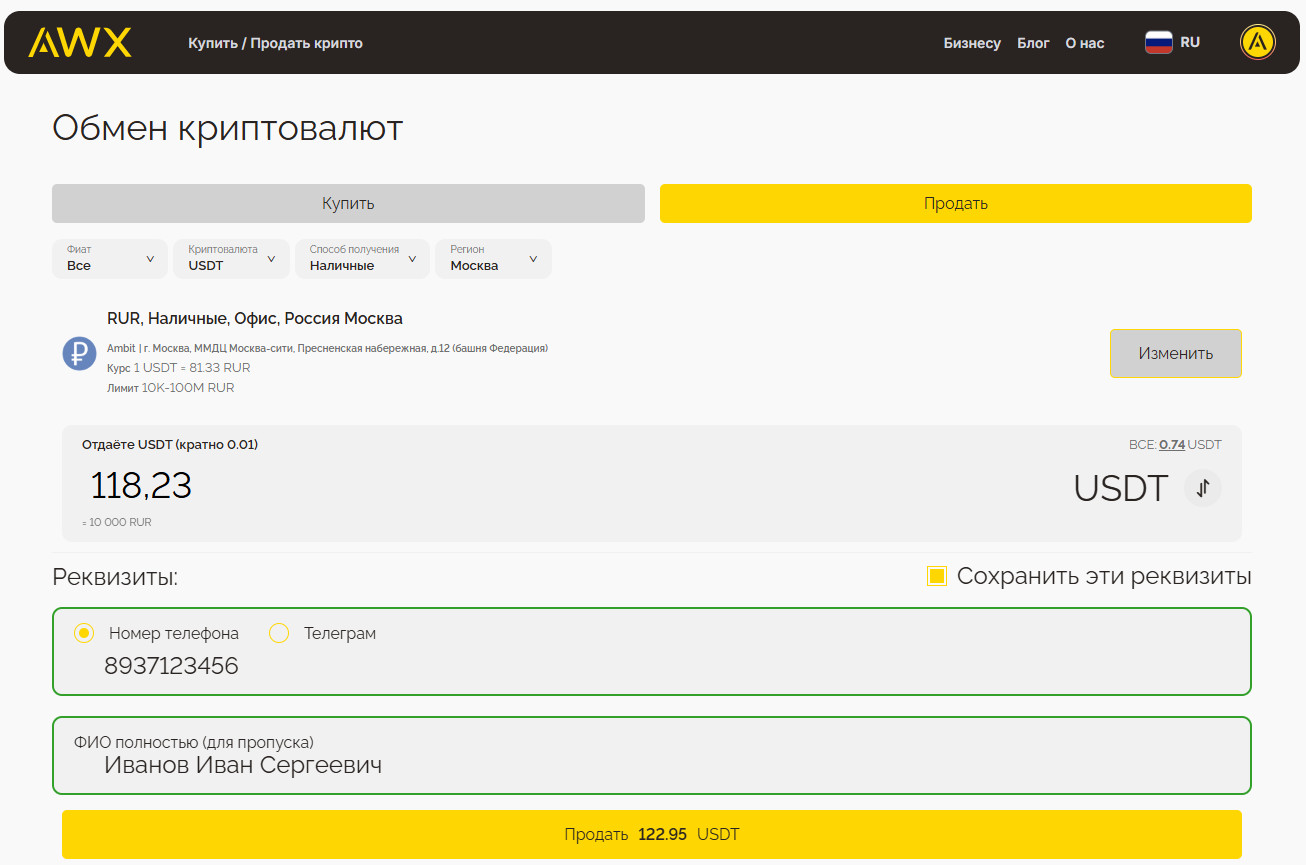
Task: Toggle Сохранить эти реквизиты checkbox
Action: 937,576
